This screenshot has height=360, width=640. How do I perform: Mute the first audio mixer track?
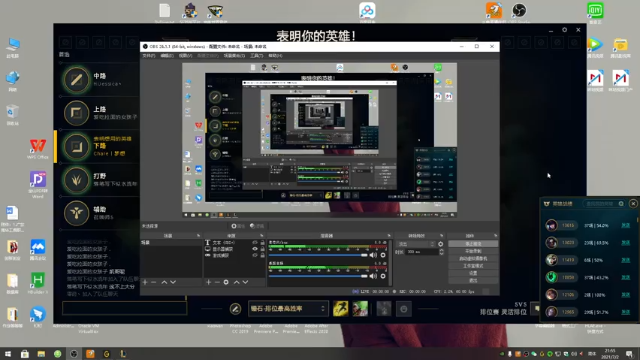[x=373, y=255]
